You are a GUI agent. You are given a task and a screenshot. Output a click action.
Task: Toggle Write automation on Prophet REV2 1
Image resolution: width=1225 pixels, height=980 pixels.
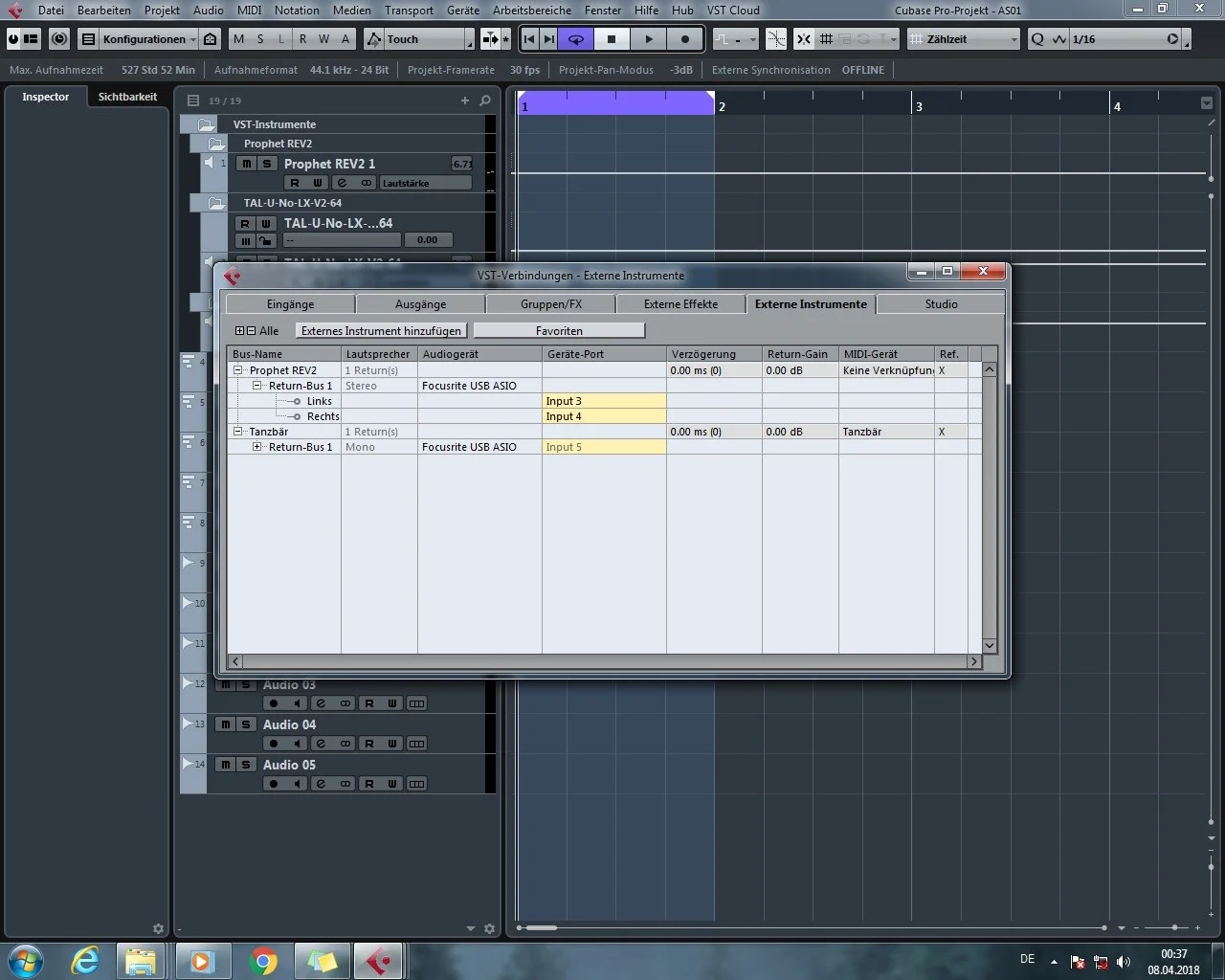(318, 183)
